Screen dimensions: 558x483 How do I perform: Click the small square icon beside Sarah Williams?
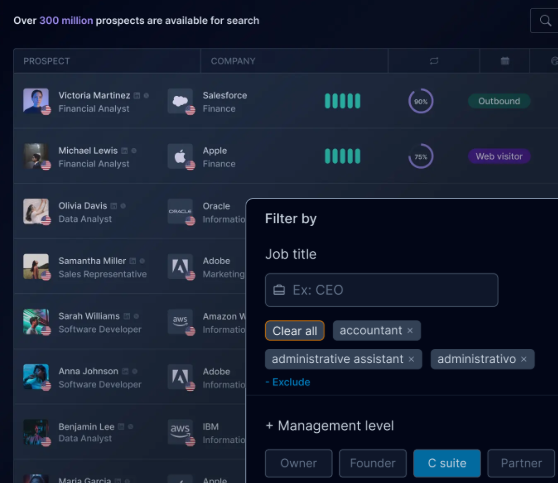point(127,316)
